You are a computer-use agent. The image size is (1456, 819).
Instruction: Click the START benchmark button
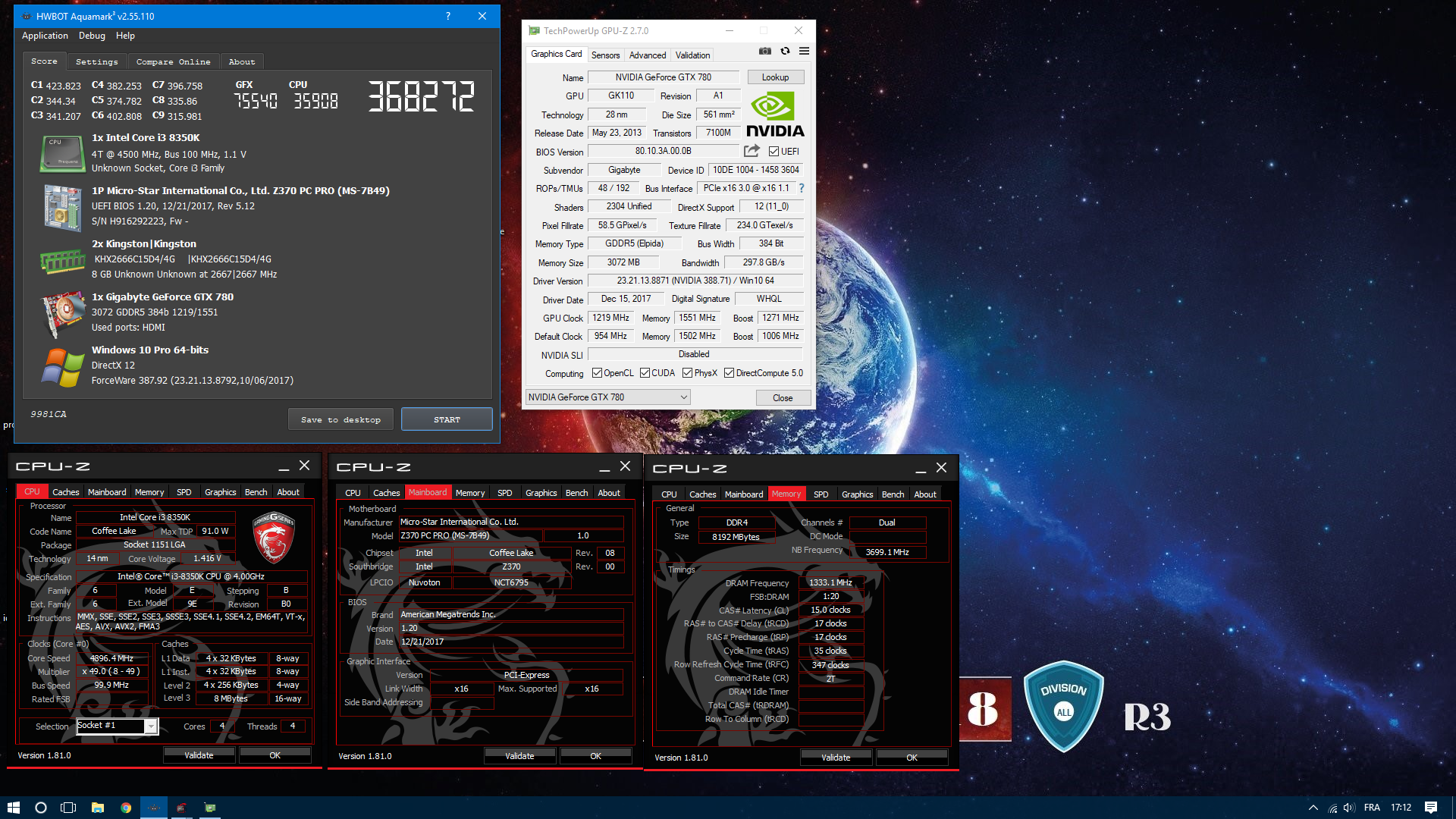[447, 419]
